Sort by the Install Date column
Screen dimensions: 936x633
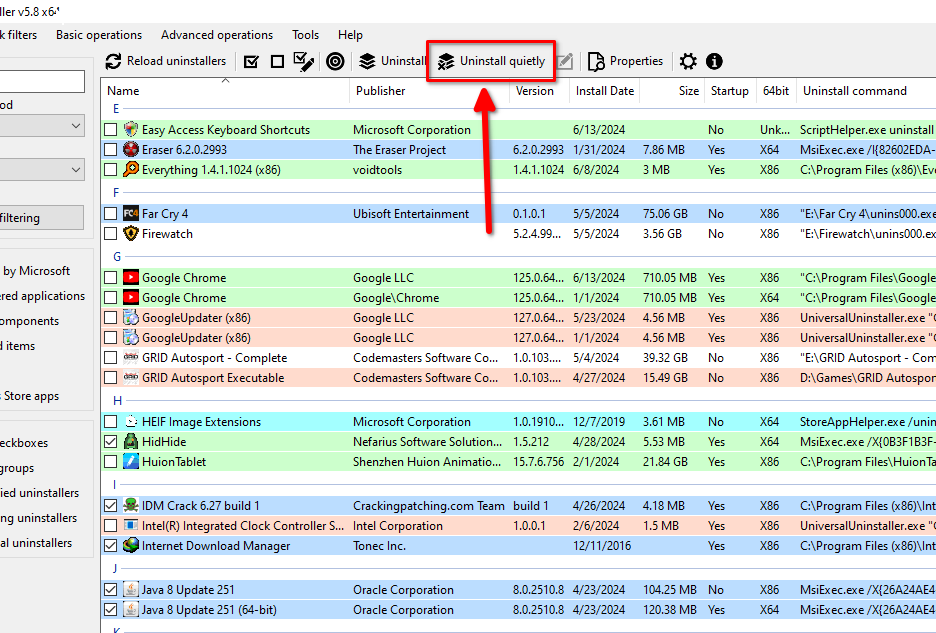tap(604, 91)
